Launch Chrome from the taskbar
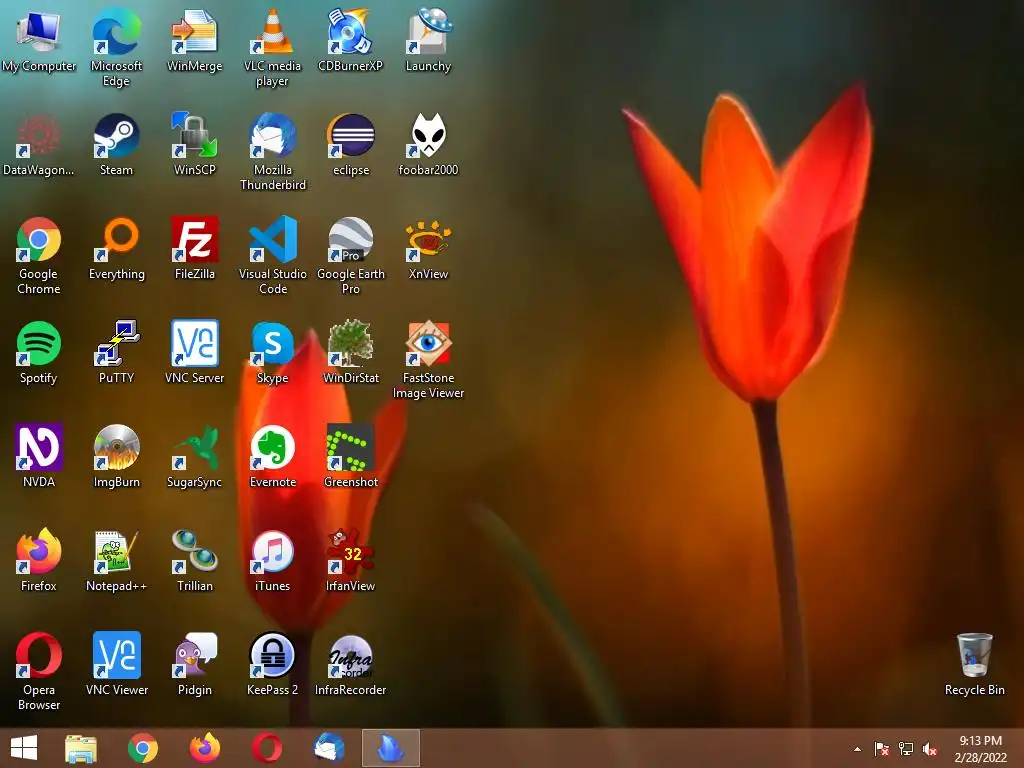The image size is (1024, 768). pos(142,748)
